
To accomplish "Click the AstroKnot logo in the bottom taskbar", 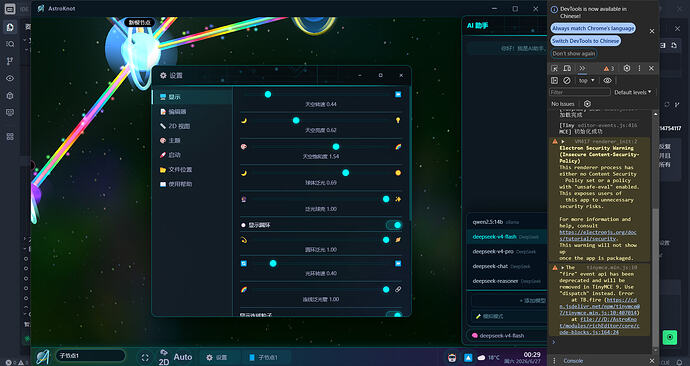I will point(43,357).
